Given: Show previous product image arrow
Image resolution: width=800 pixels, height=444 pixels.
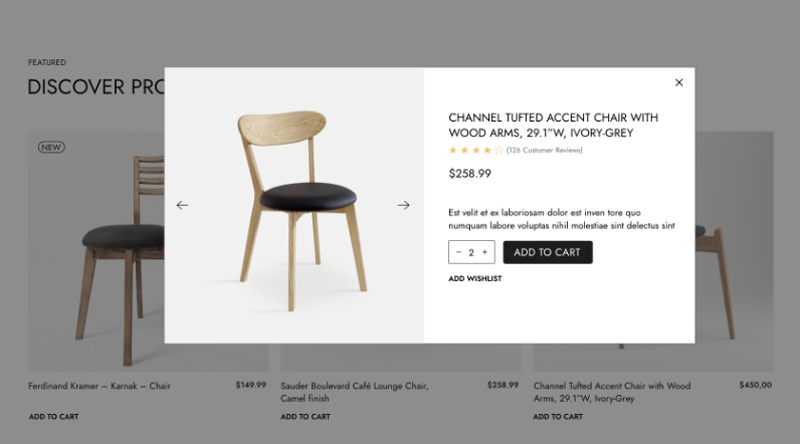Looking at the screenshot, I should click(182, 205).
